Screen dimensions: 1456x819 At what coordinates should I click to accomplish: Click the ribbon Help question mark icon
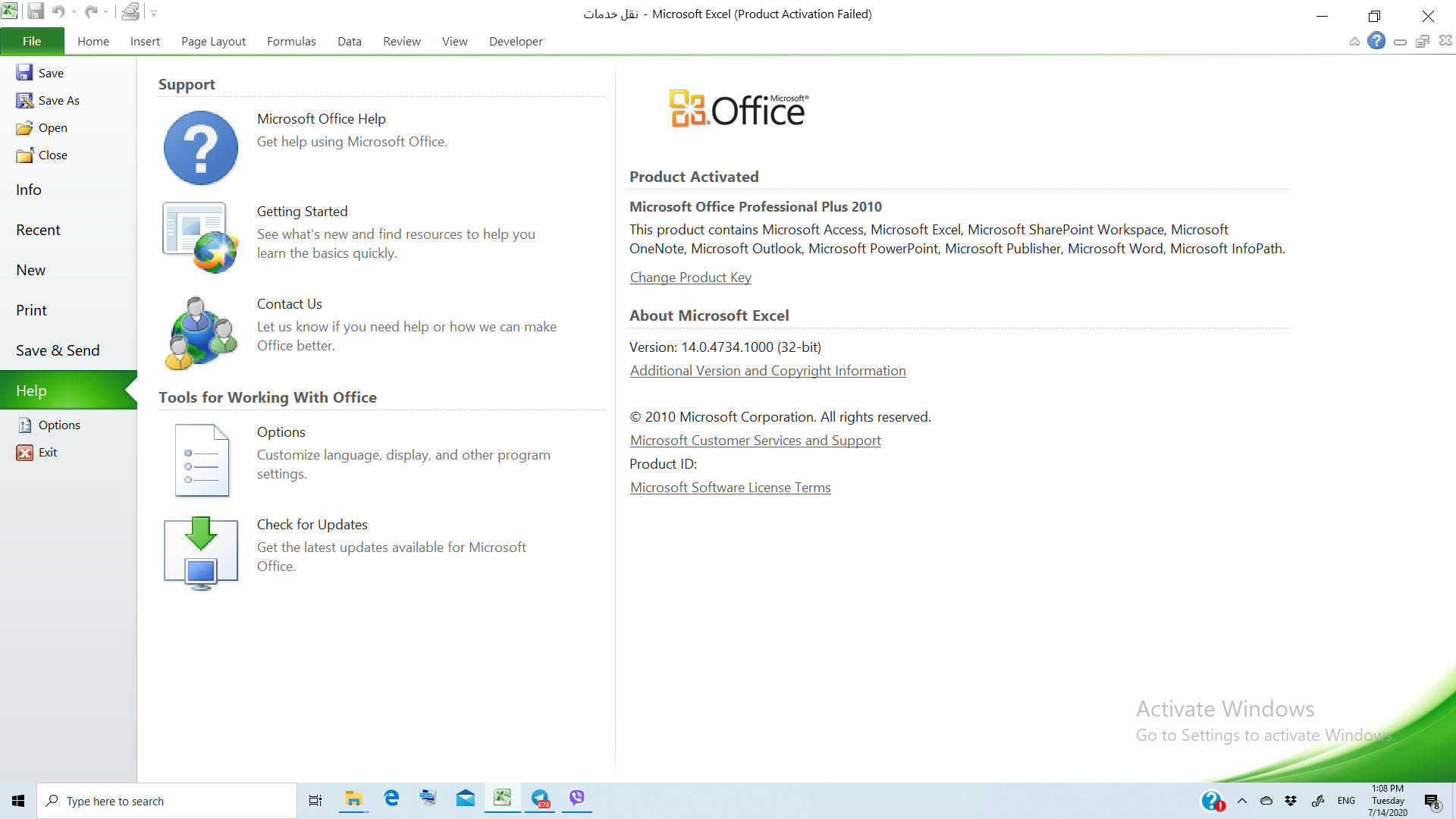[1376, 41]
